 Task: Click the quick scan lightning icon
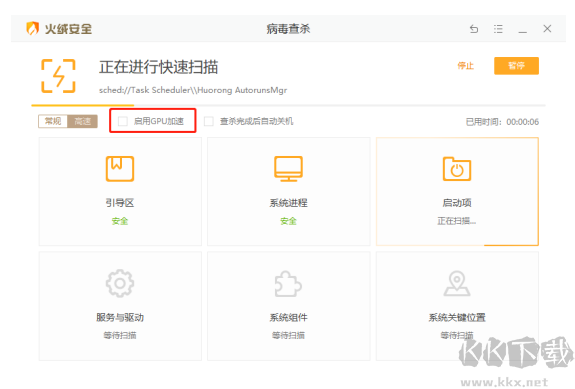point(58,76)
